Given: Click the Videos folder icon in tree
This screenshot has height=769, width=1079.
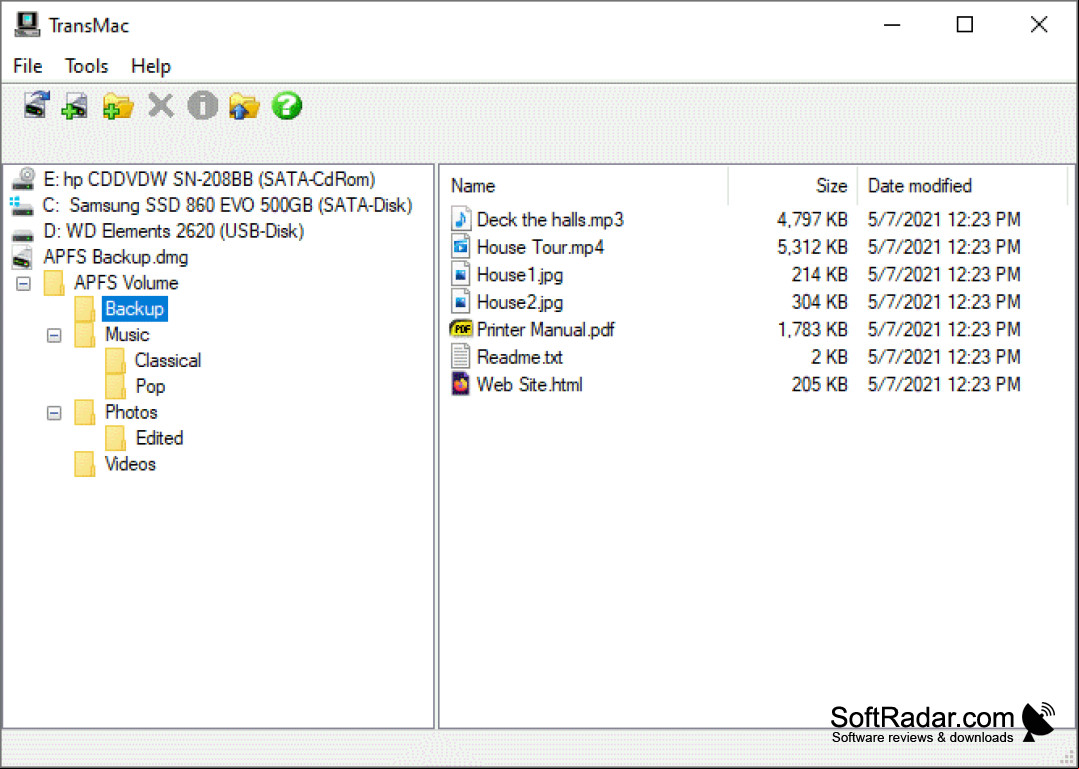Looking at the screenshot, I should pos(85,464).
